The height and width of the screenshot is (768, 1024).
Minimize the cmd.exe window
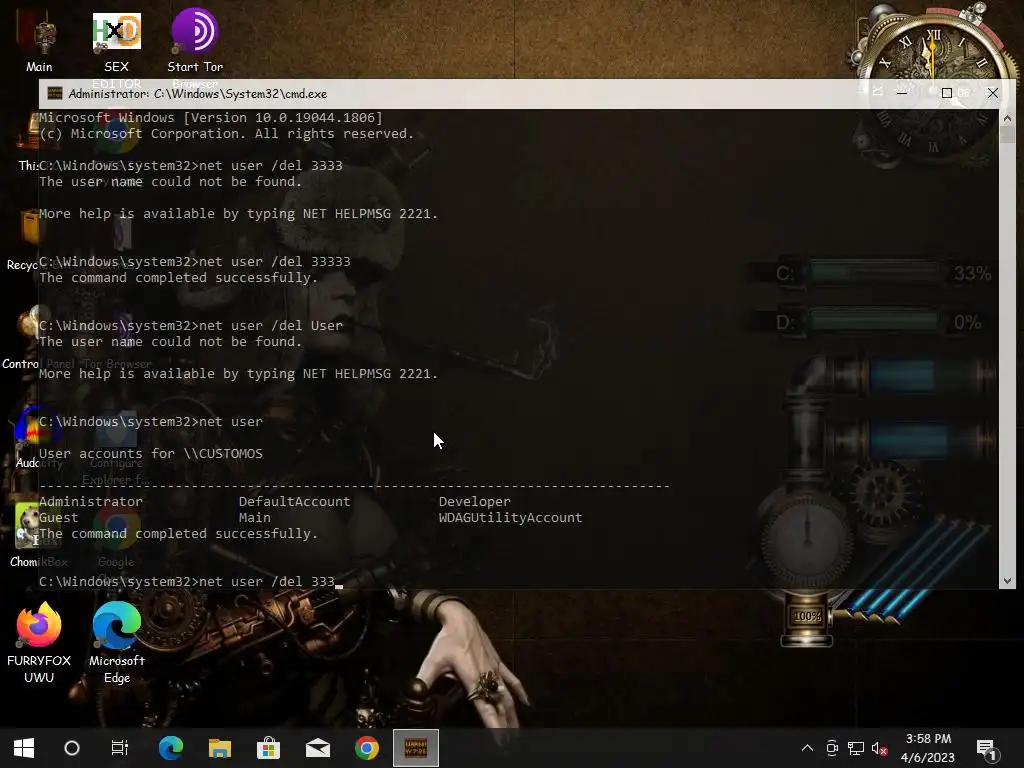tap(902, 93)
